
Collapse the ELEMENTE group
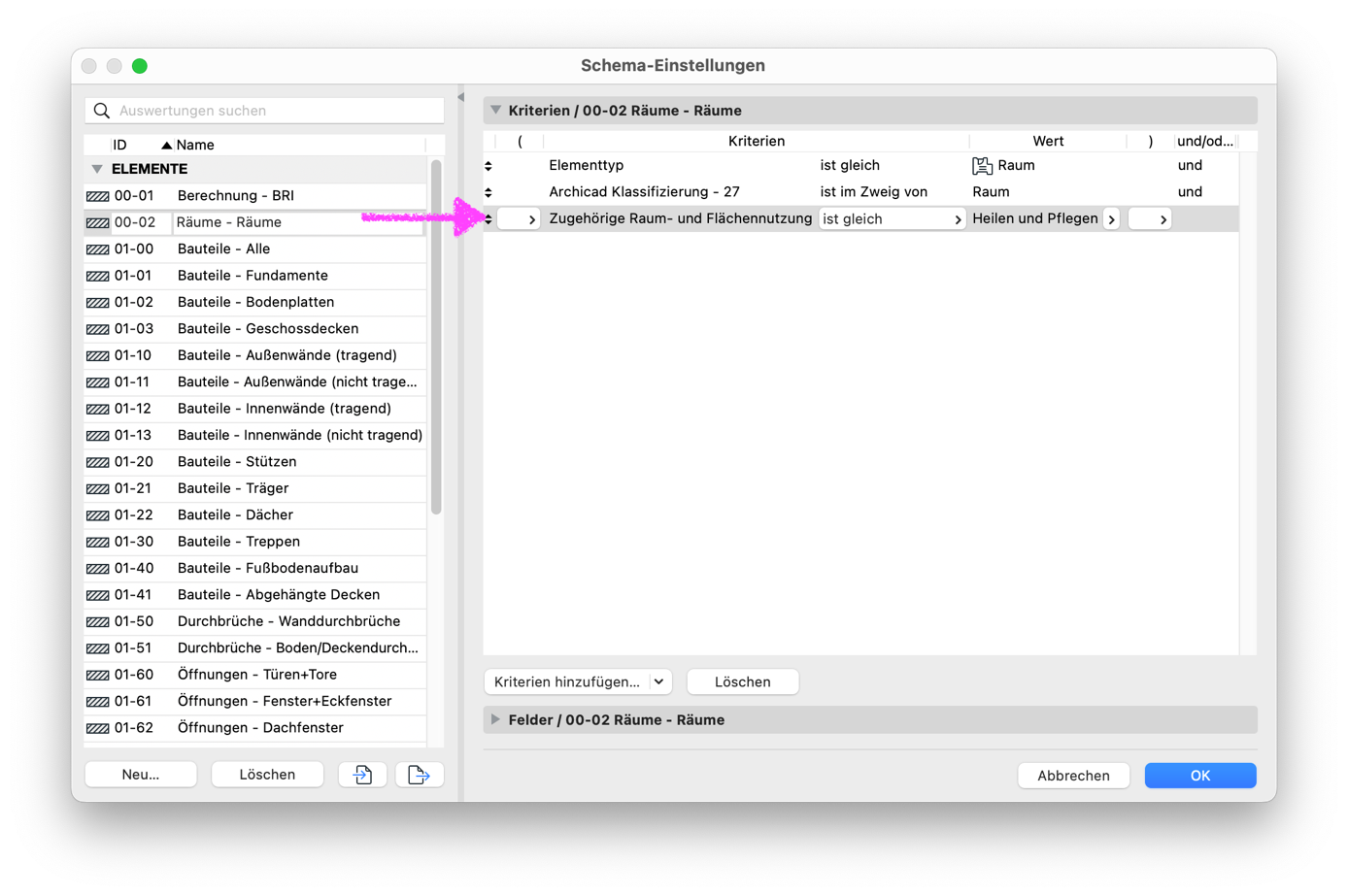tap(97, 169)
